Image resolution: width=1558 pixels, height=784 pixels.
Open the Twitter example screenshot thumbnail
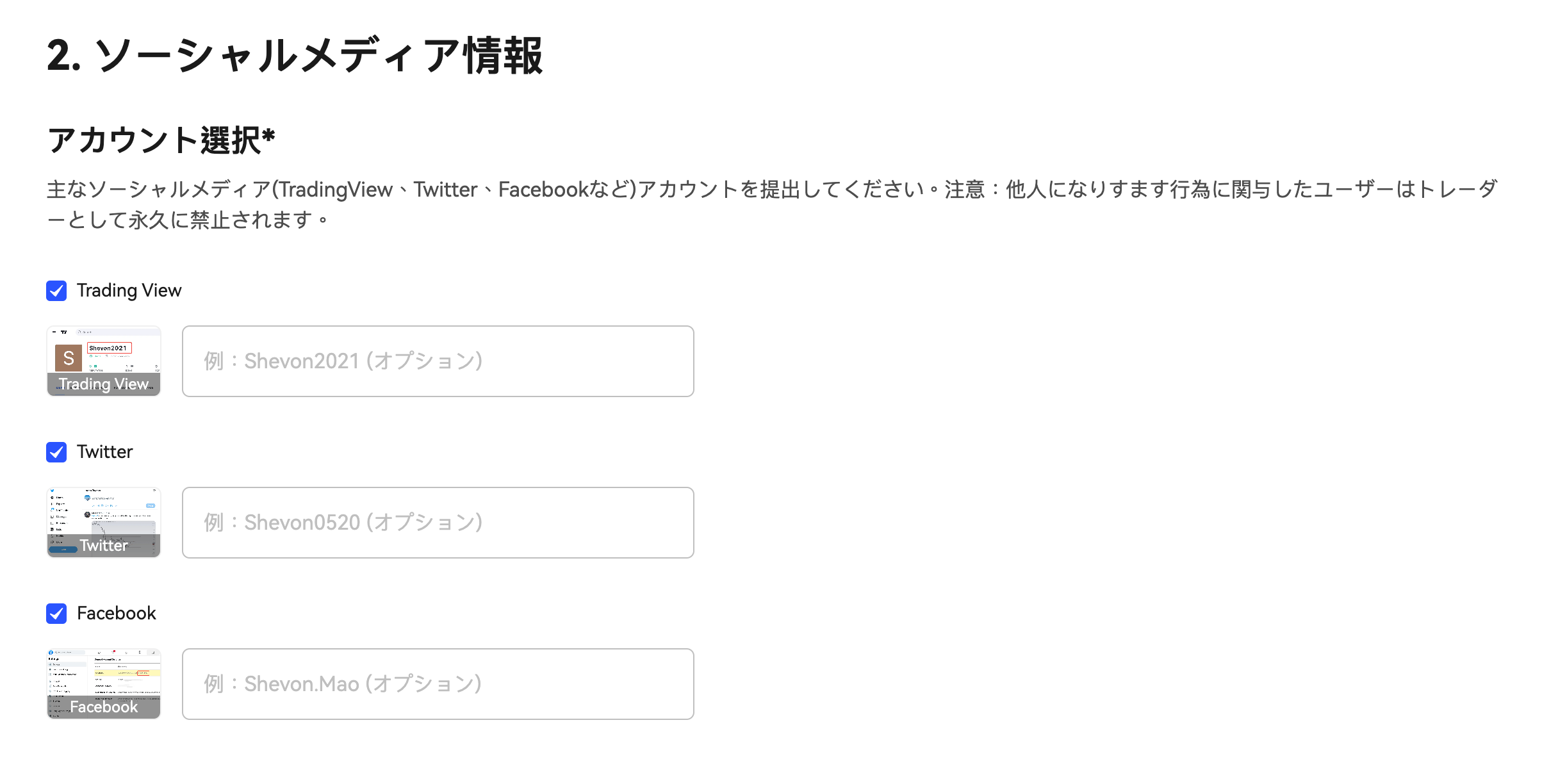(104, 522)
